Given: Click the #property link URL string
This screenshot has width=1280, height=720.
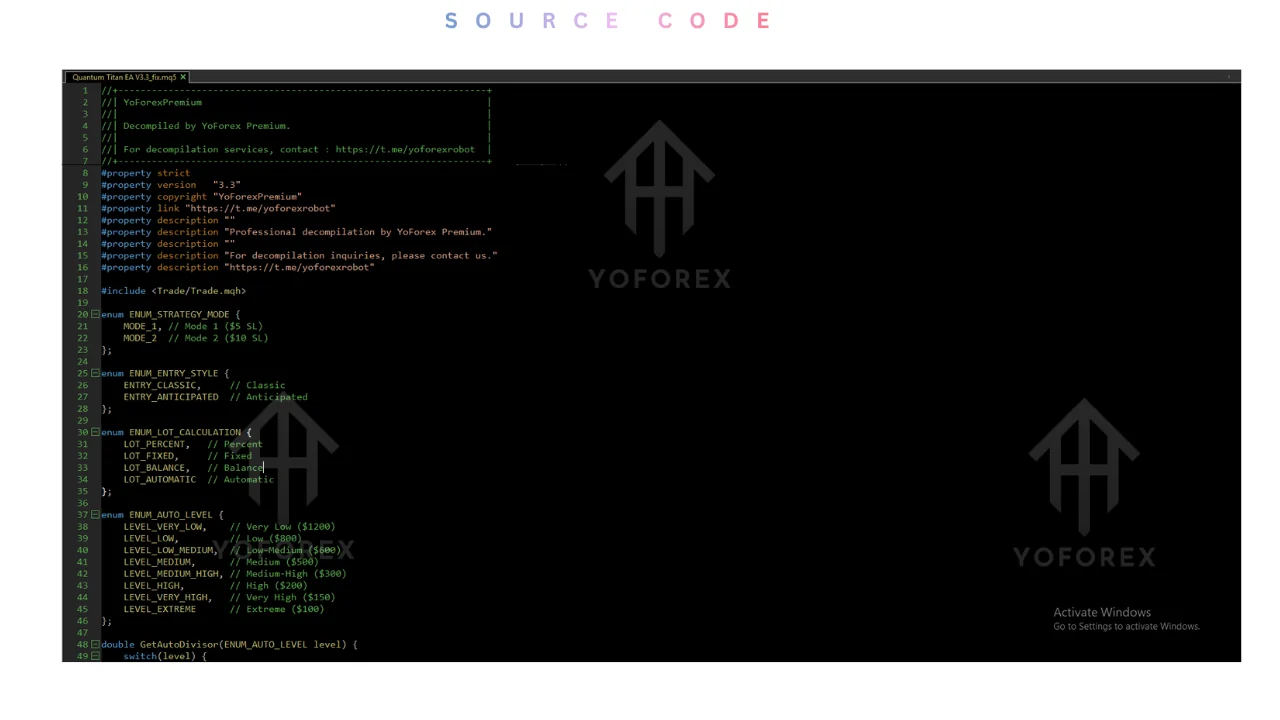Looking at the screenshot, I should tap(260, 208).
